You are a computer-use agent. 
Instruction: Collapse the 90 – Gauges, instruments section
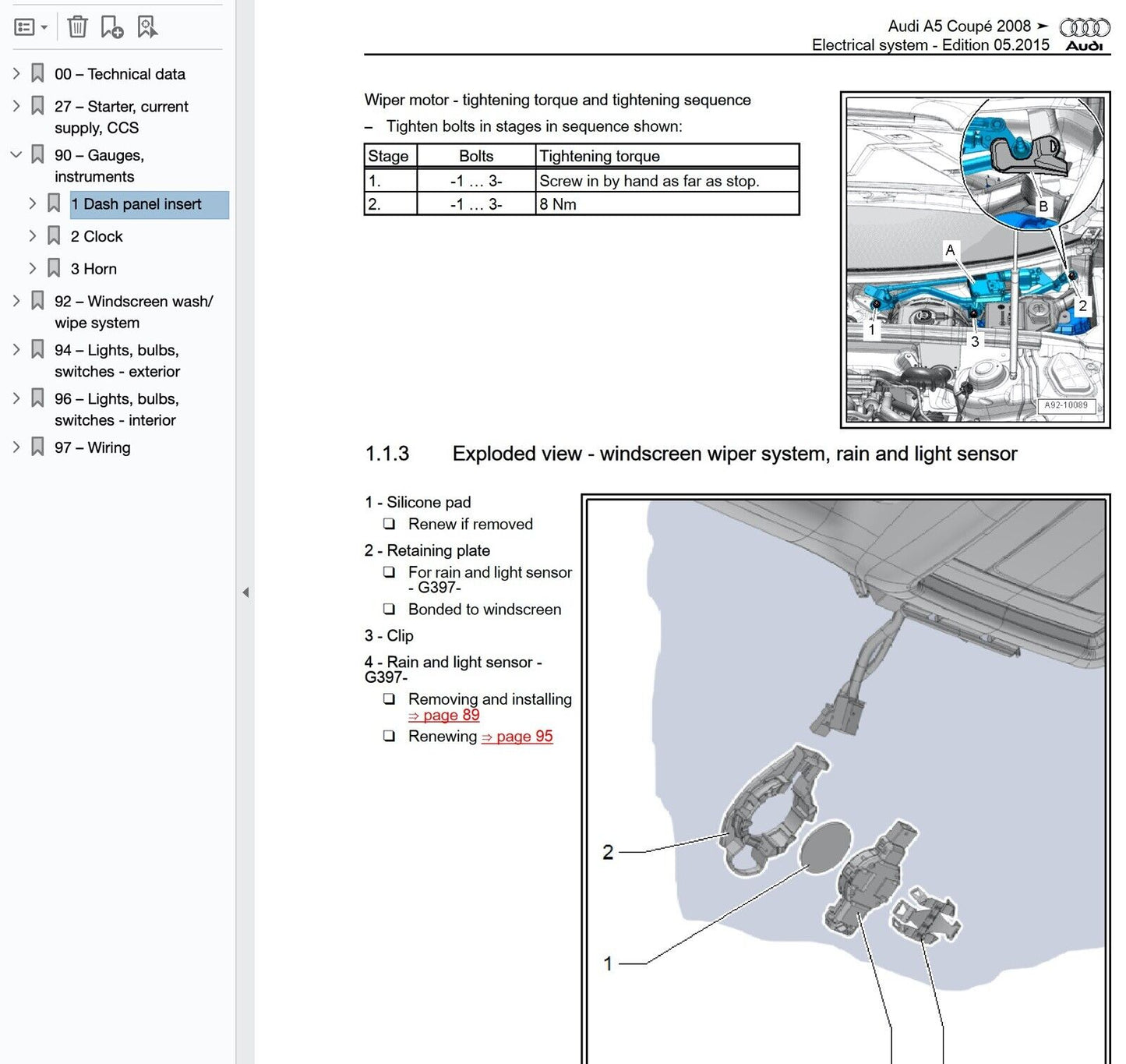click(x=16, y=154)
